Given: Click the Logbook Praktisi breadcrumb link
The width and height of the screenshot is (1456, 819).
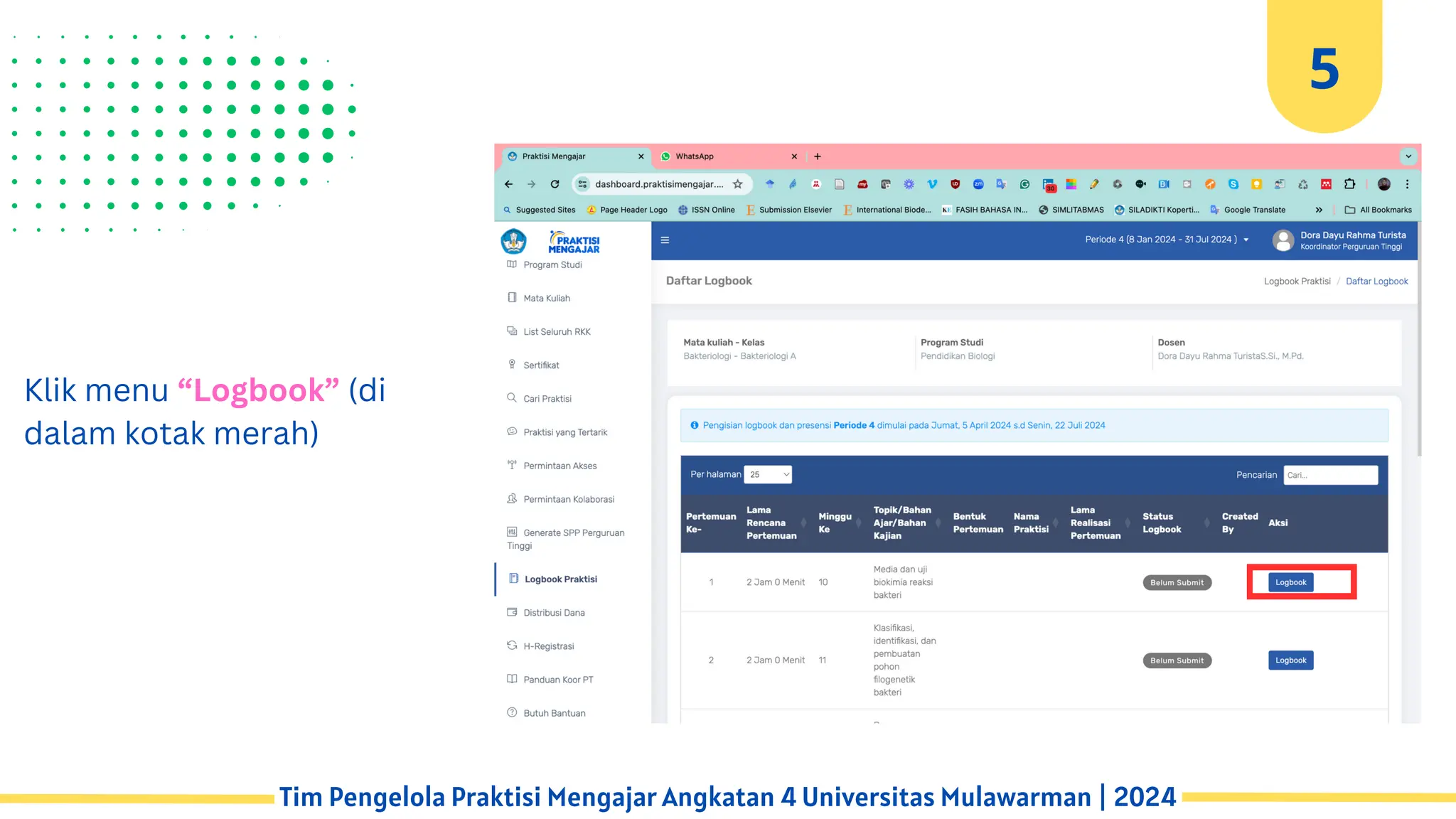Looking at the screenshot, I should pyautogui.click(x=1297, y=282).
